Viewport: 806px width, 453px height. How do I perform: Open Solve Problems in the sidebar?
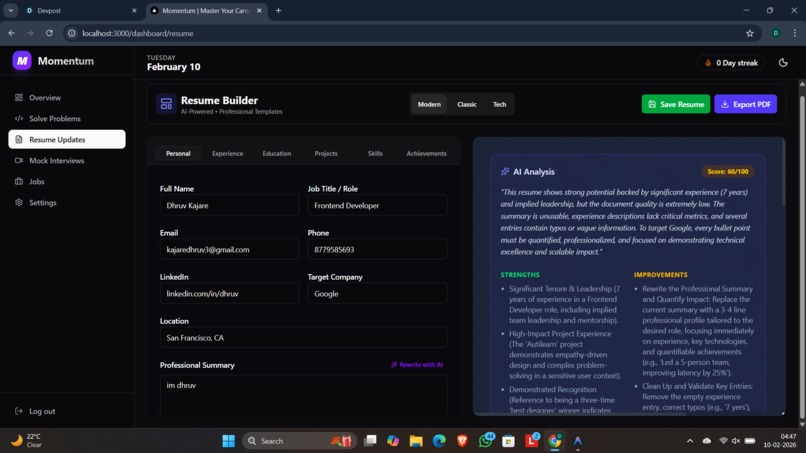[x=67, y=119]
